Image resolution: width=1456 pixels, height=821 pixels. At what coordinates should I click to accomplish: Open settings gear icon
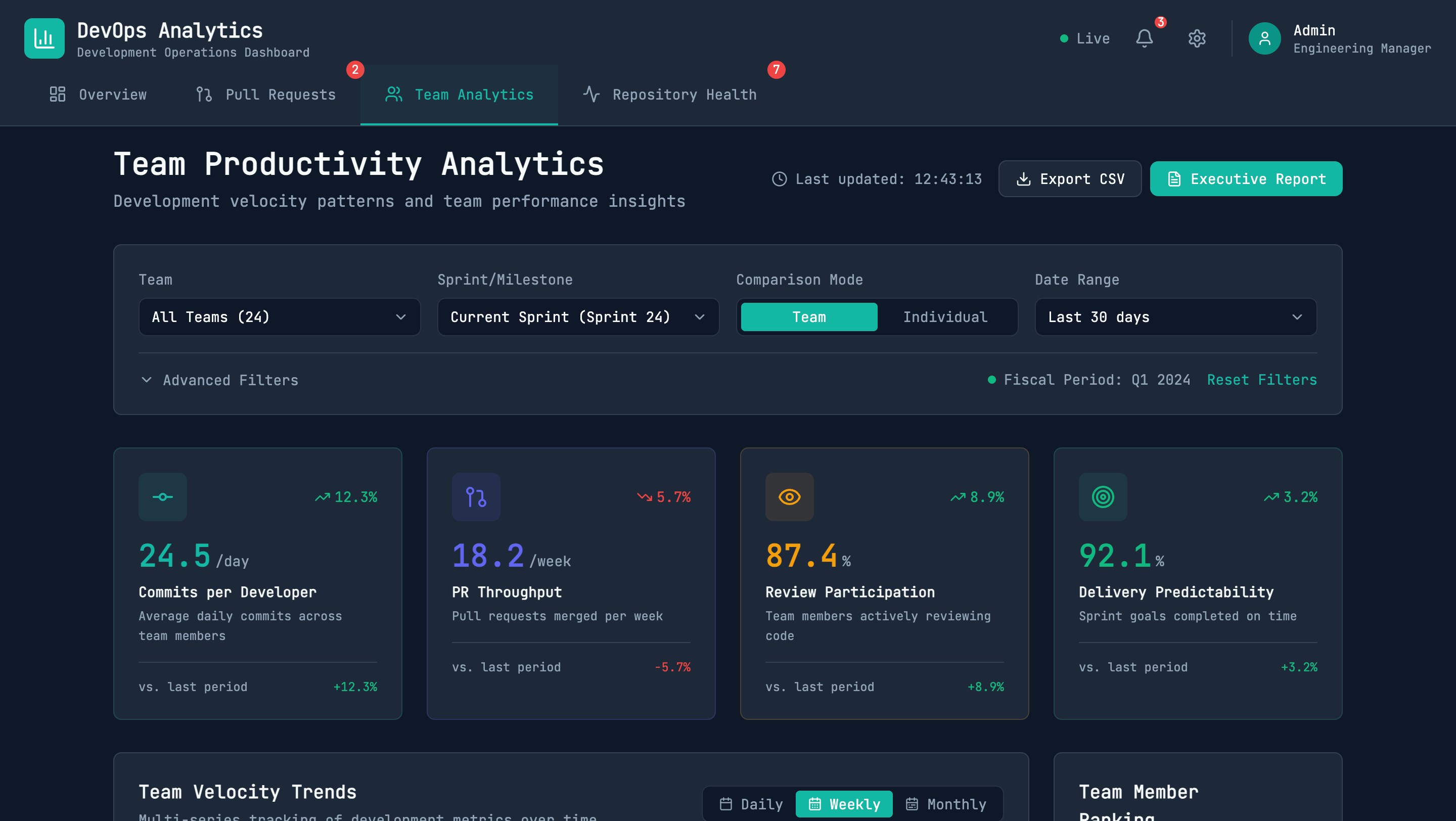tap(1197, 38)
